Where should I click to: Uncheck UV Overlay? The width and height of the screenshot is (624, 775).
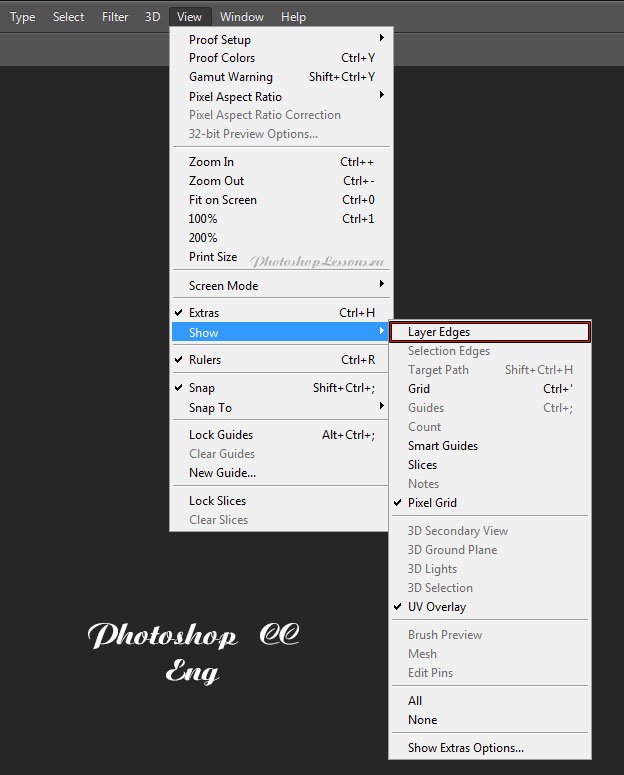coord(490,607)
